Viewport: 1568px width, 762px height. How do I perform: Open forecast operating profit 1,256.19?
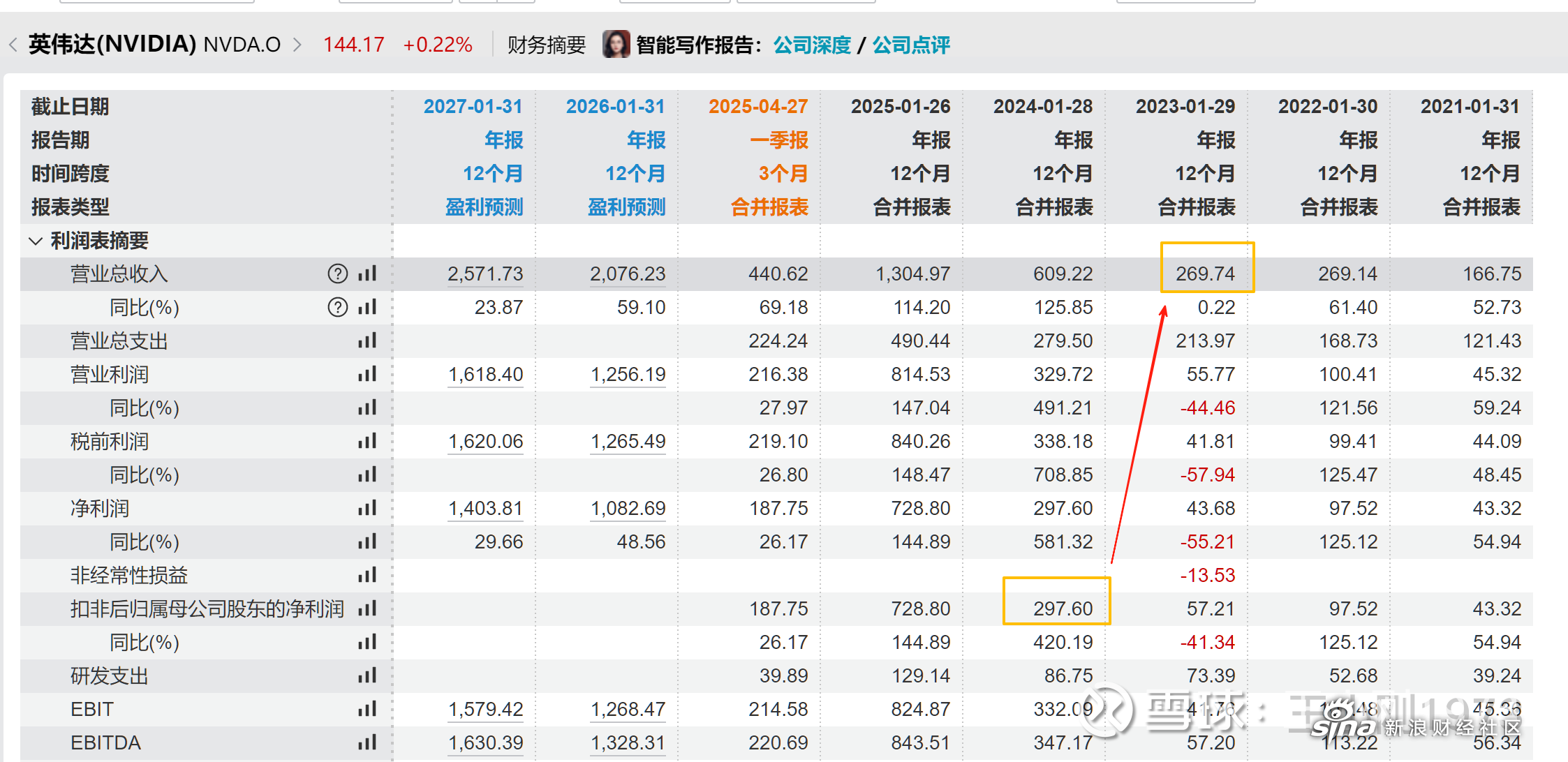click(x=628, y=374)
